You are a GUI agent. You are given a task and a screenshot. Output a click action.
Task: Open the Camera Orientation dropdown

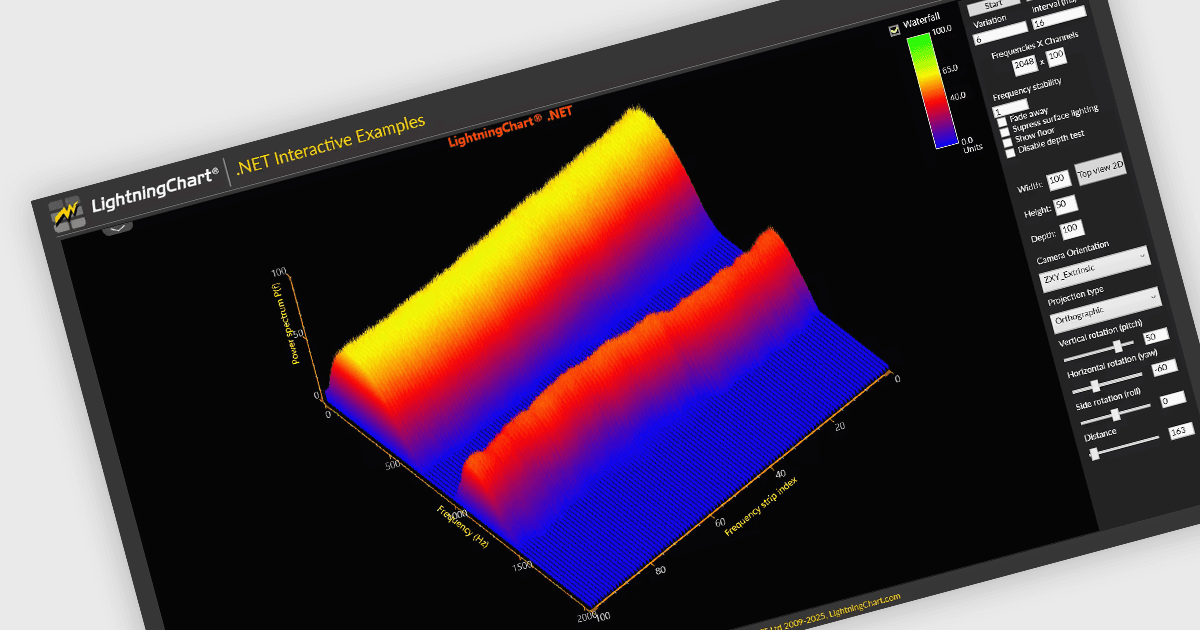click(x=1094, y=269)
